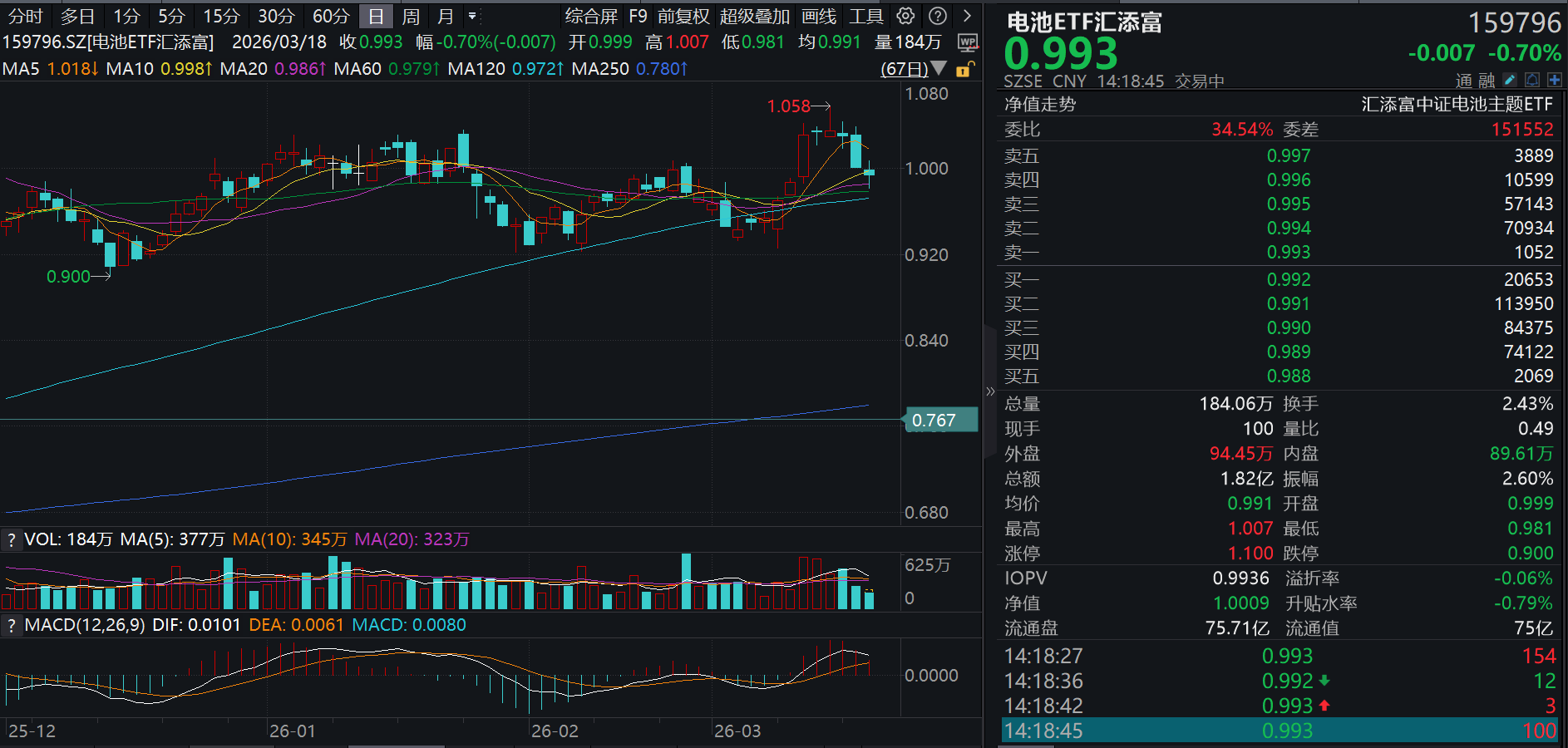Open the help question-mark icon
Viewport: 1568px width, 748px height.
(x=937, y=16)
